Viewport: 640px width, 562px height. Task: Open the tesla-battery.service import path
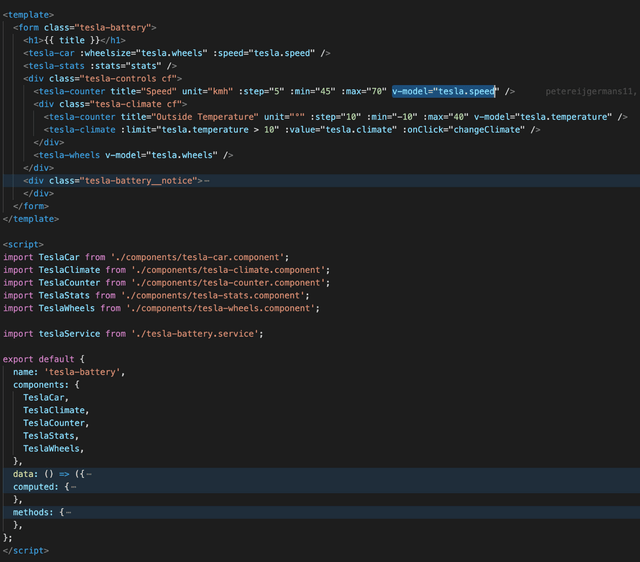click(x=195, y=334)
